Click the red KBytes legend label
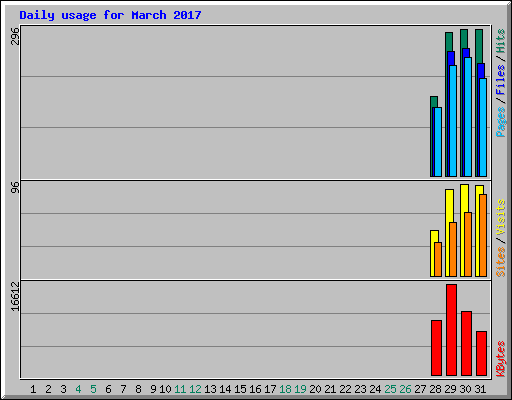512x400 pixels. [500, 359]
